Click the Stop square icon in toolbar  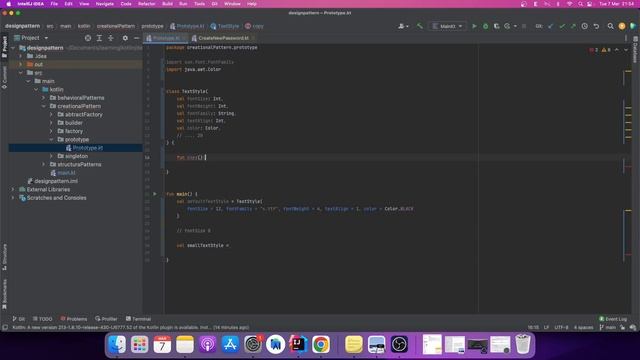[x=524, y=26]
